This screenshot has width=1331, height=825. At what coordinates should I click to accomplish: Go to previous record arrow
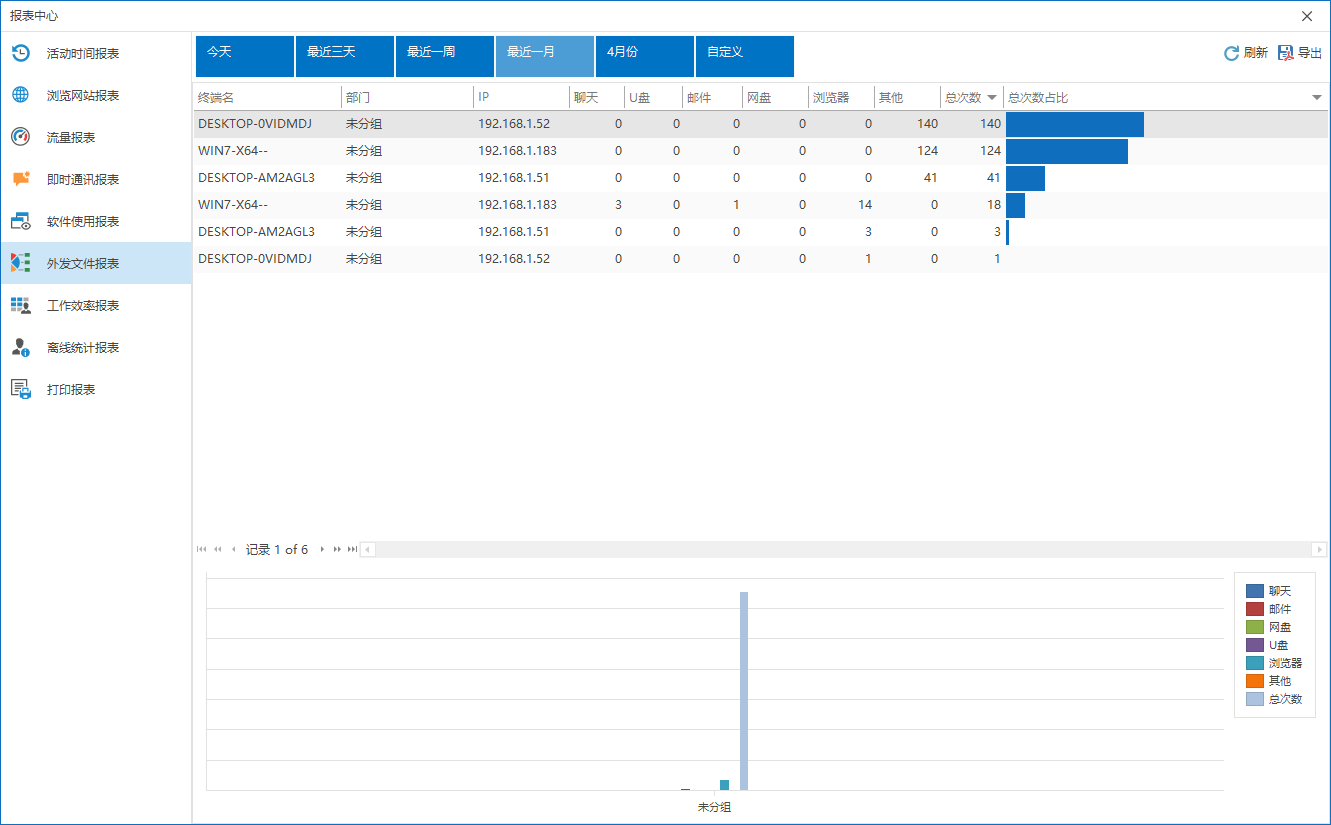click(x=233, y=549)
